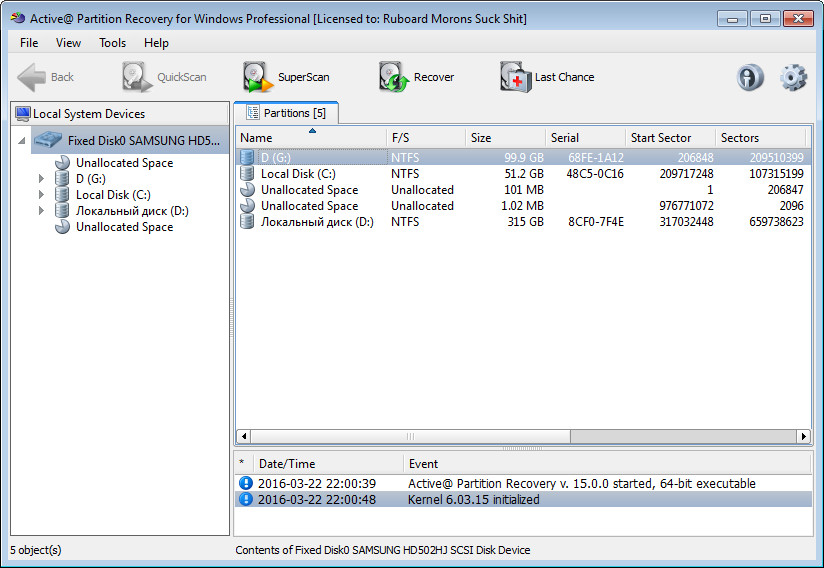Select the D (G:) partition row name
This screenshot has width=824, height=568.
[x=276, y=158]
